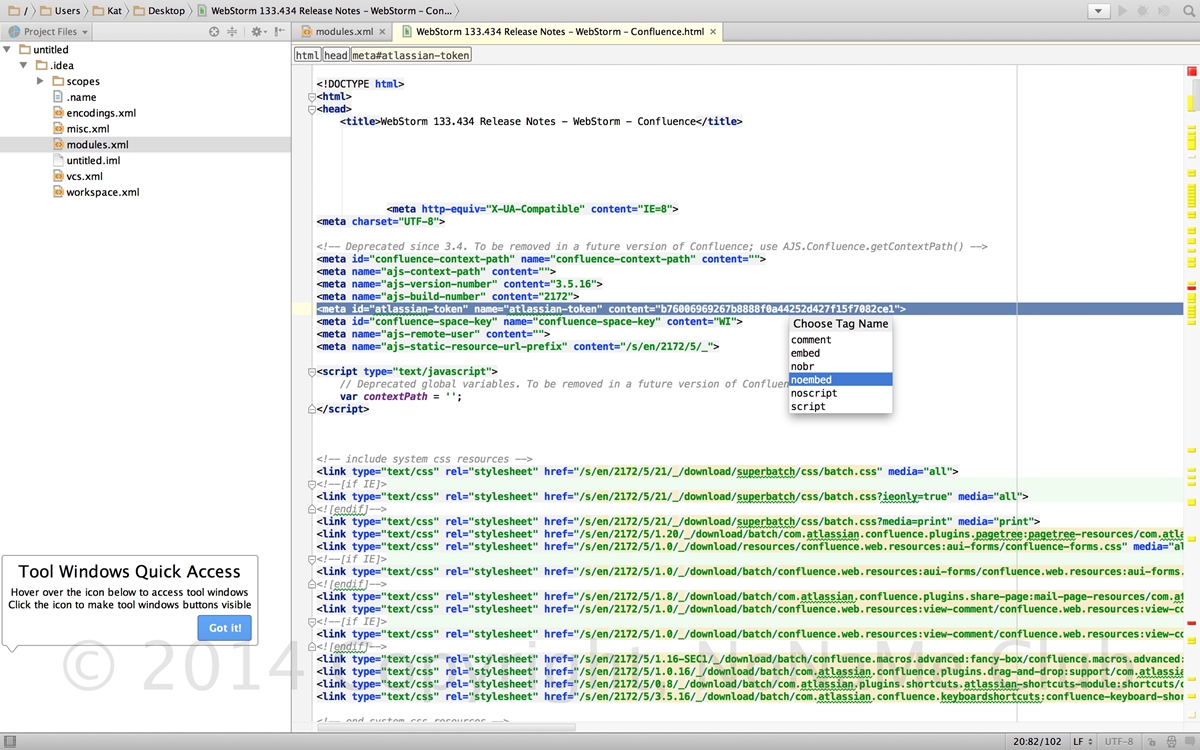The width and height of the screenshot is (1200, 750).
Task: Click the title tag line in the editor
Action: [541, 122]
